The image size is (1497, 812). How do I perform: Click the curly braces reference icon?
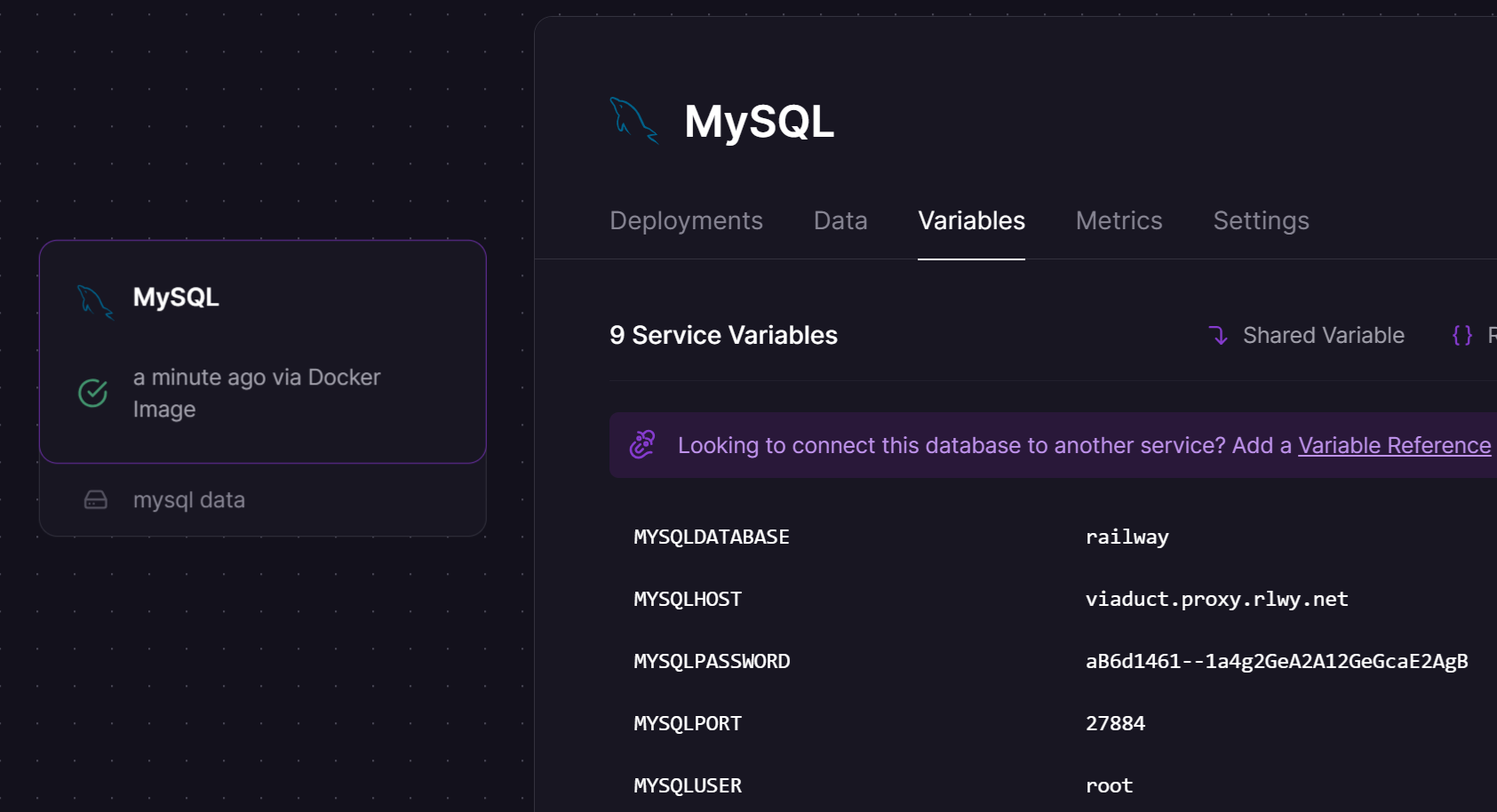click(1462, 335)
